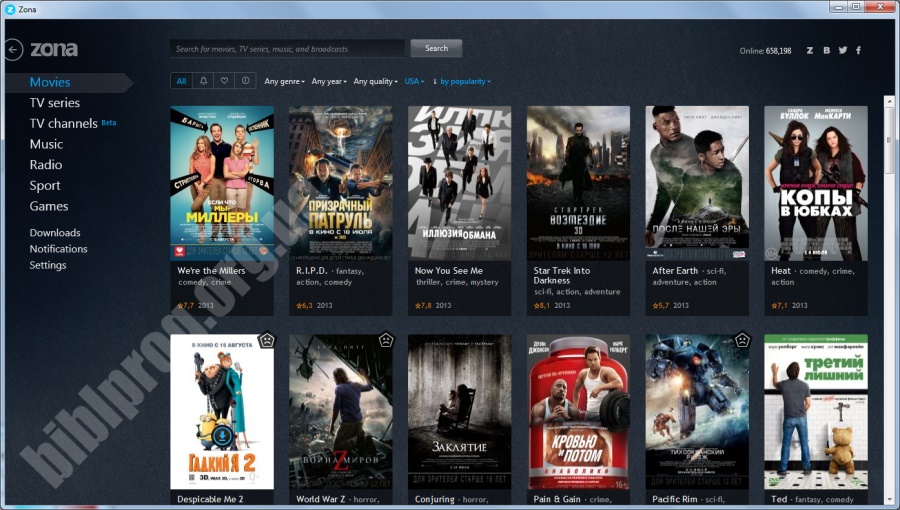
Task: Click After Earth title text
Action: point(675,270)
